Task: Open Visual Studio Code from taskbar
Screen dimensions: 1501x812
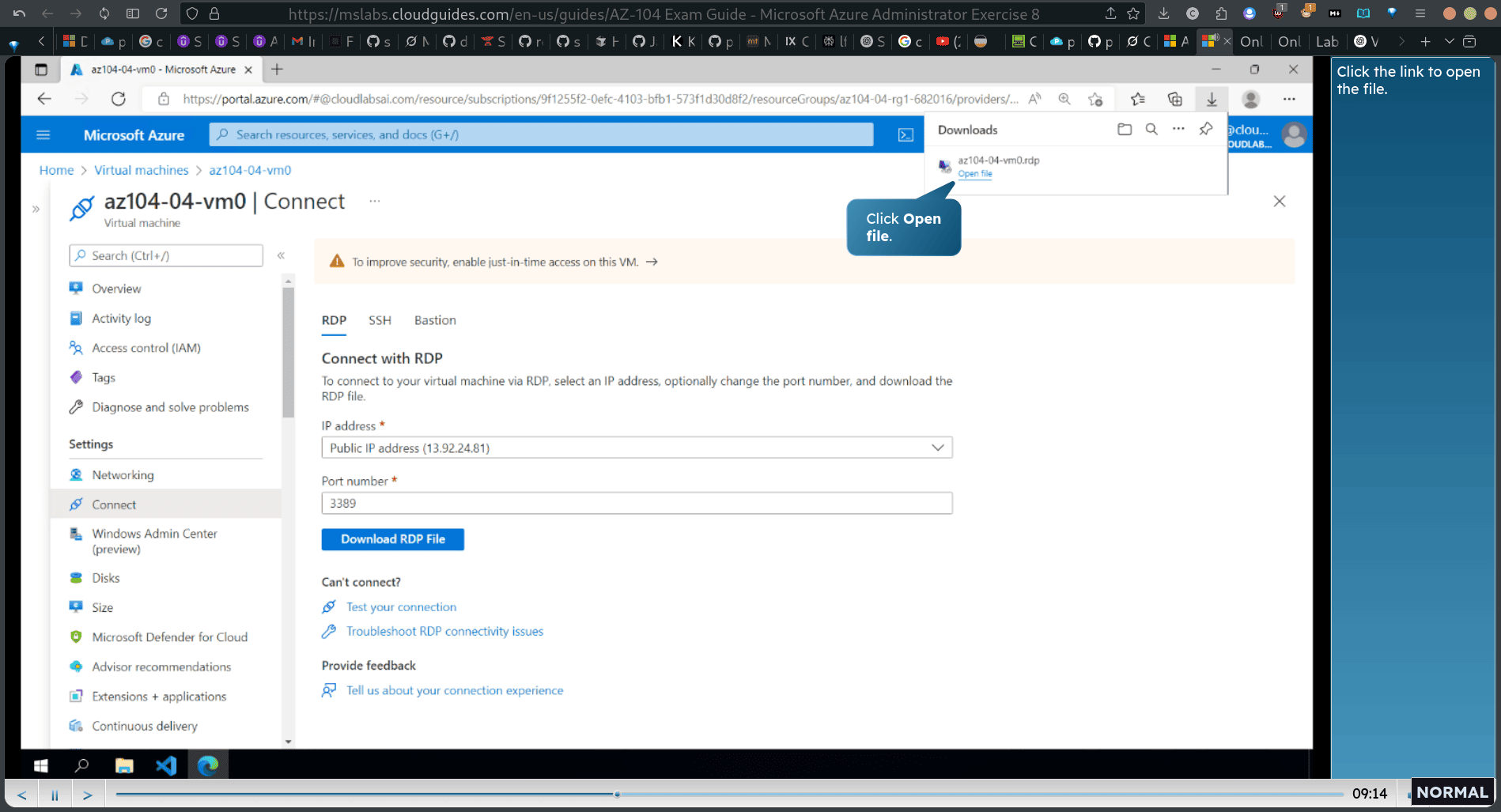Action: tap(166, 765)
